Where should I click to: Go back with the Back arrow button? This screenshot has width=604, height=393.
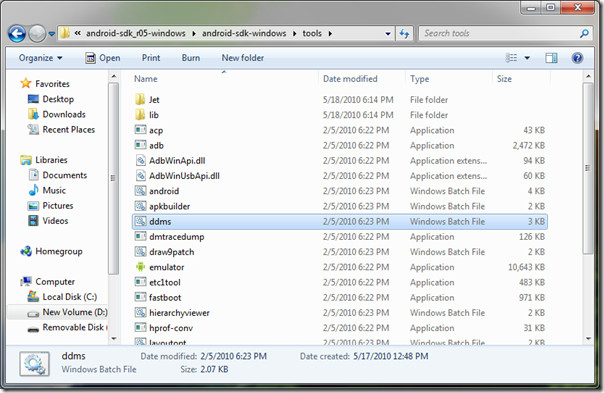(x=17, y=34)
